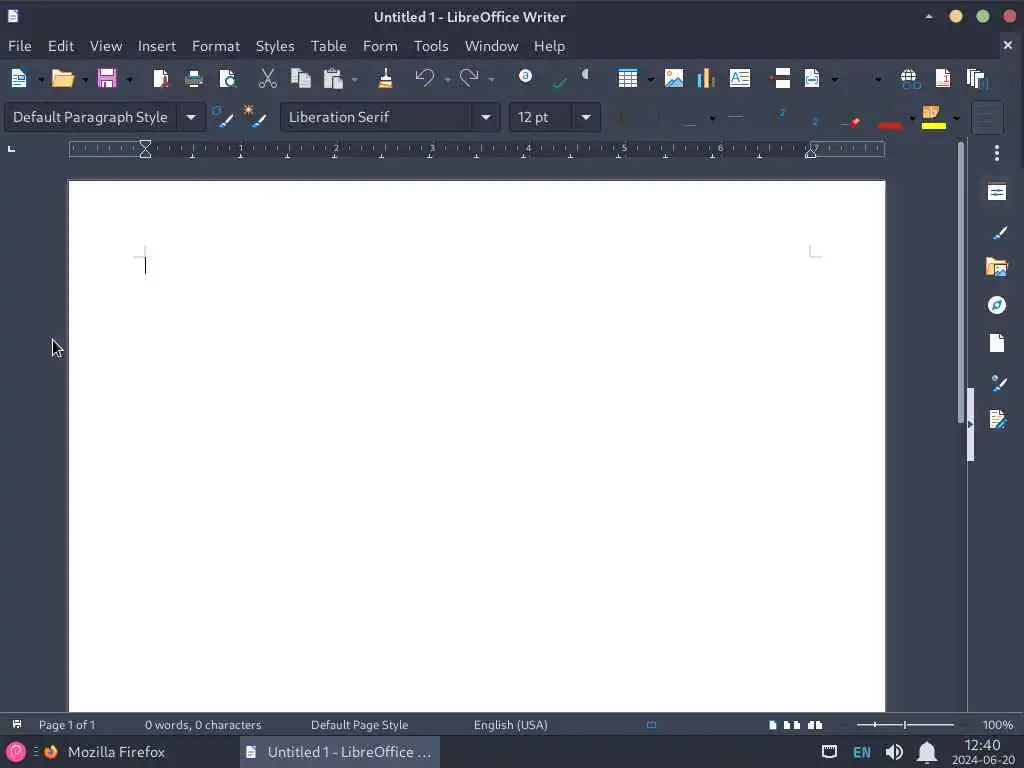Viewport: 1024px width, 768px height.
Task: Create new style from selection
Action: click(255, 118)
